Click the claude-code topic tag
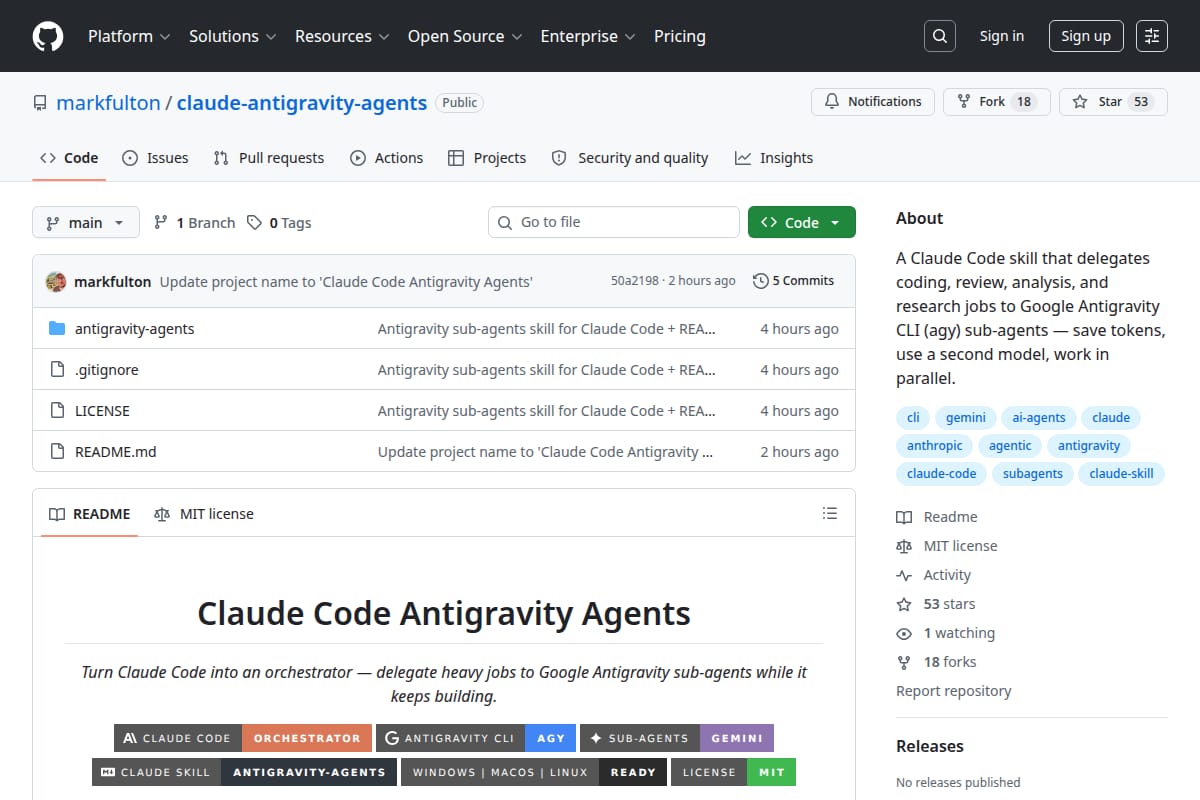The image size is (1200, 800). point(942,474)
